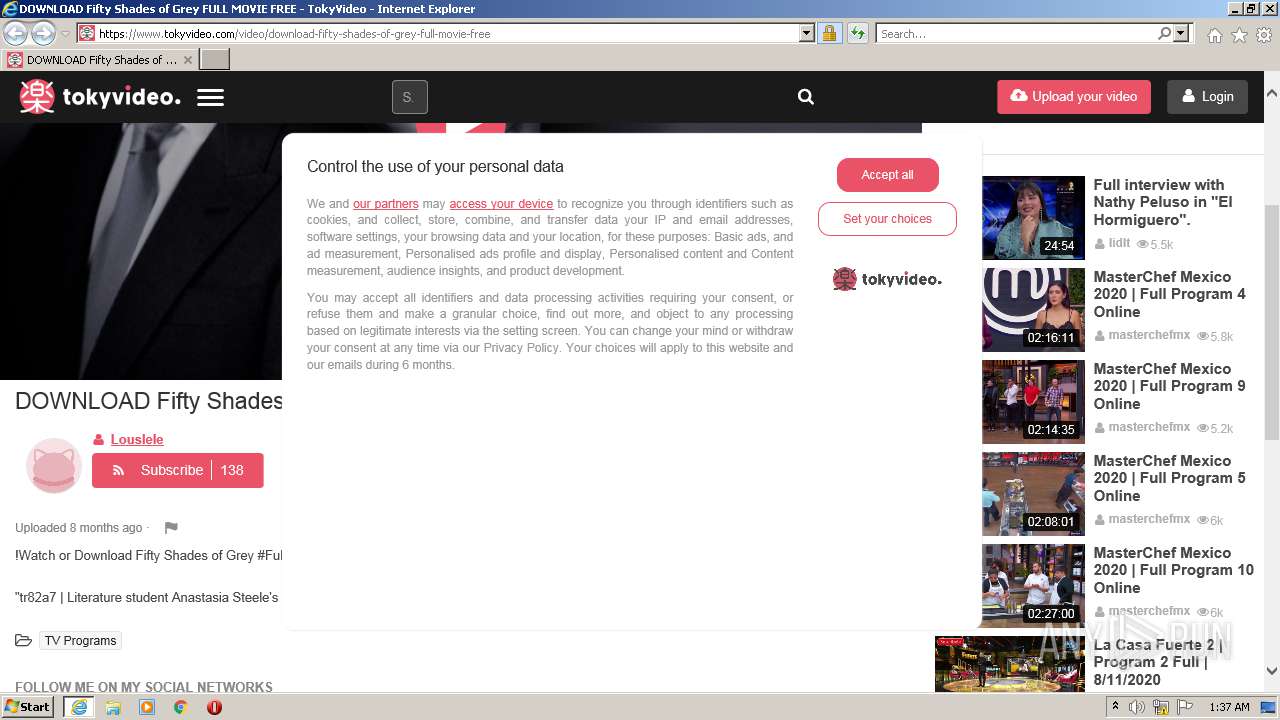The image size is (1280, 720).
Task: Select the DOWNLOAD Fifty Shades tab
Action: coord(100,60)
